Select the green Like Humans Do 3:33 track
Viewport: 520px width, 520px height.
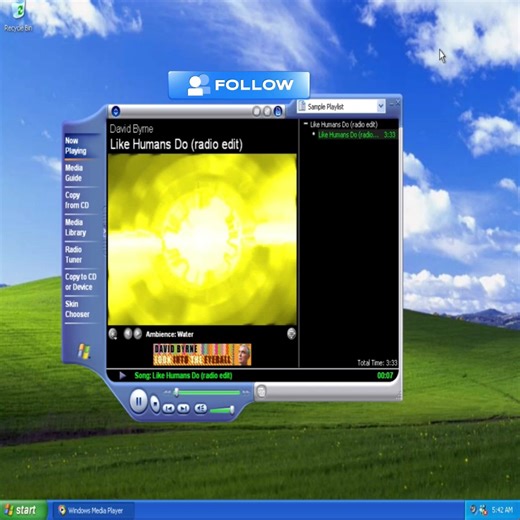[x=356, y=135]
